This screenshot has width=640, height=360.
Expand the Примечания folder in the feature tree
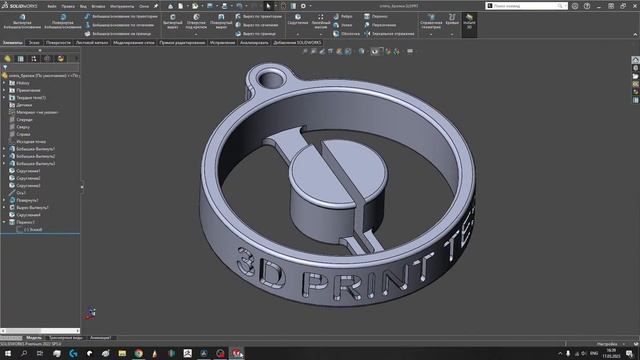4,90
